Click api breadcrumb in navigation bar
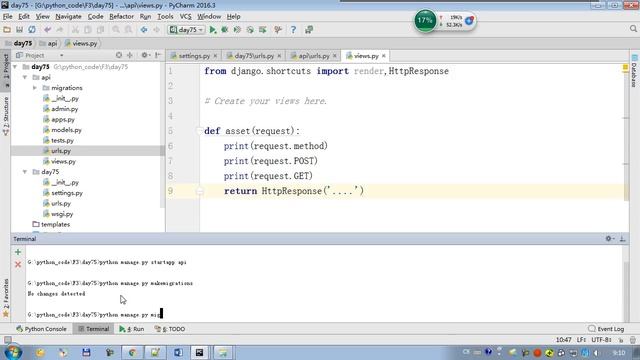The height and width of the screenshot is (360, 640). (x=49, y=43)
